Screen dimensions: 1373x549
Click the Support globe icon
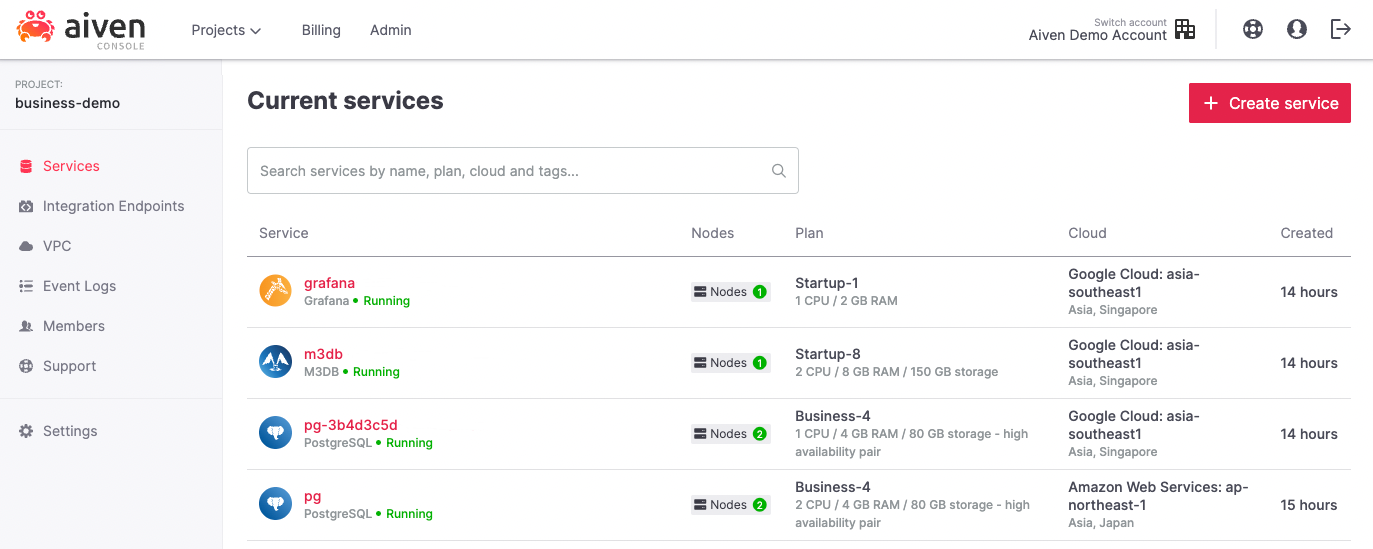(26, 366)
